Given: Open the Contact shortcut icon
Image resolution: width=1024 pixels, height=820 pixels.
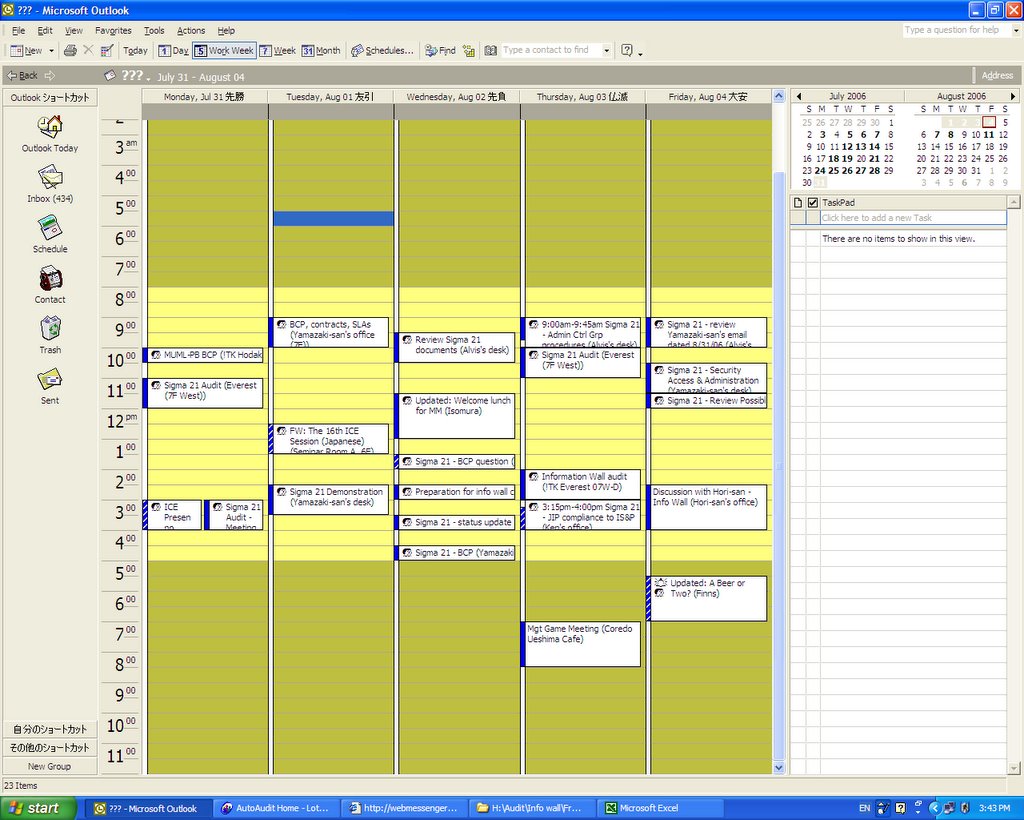Looking at the screenshot, I should (x=50, y=278).
